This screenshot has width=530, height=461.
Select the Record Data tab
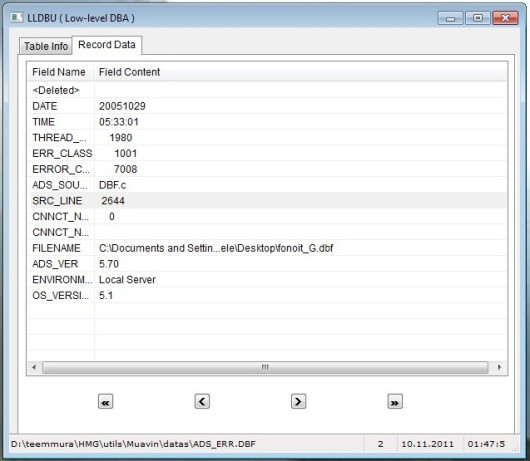(x=107, y=45)
